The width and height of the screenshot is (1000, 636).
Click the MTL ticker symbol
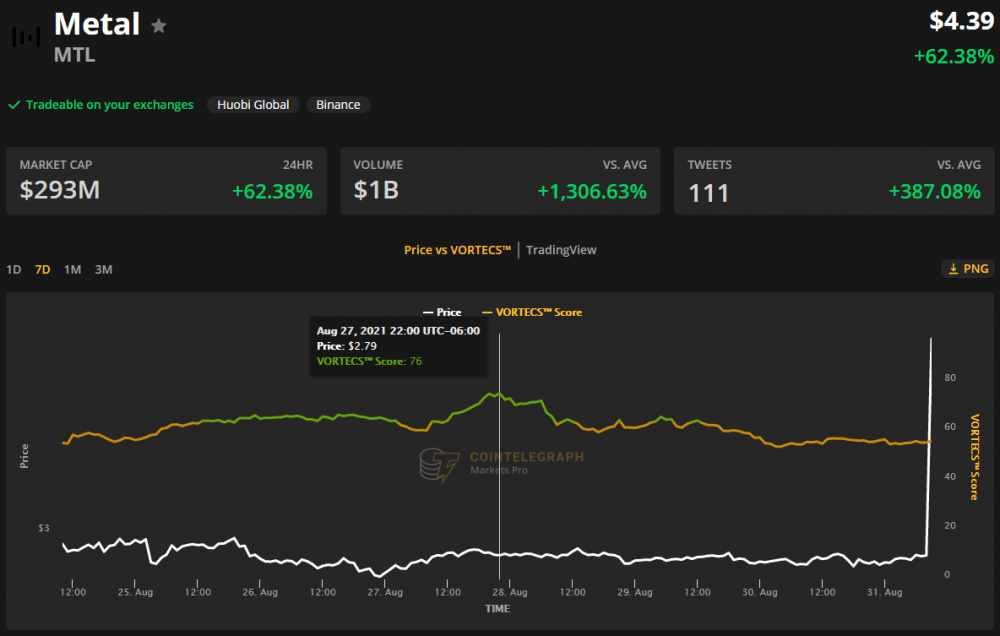(75, 55)
